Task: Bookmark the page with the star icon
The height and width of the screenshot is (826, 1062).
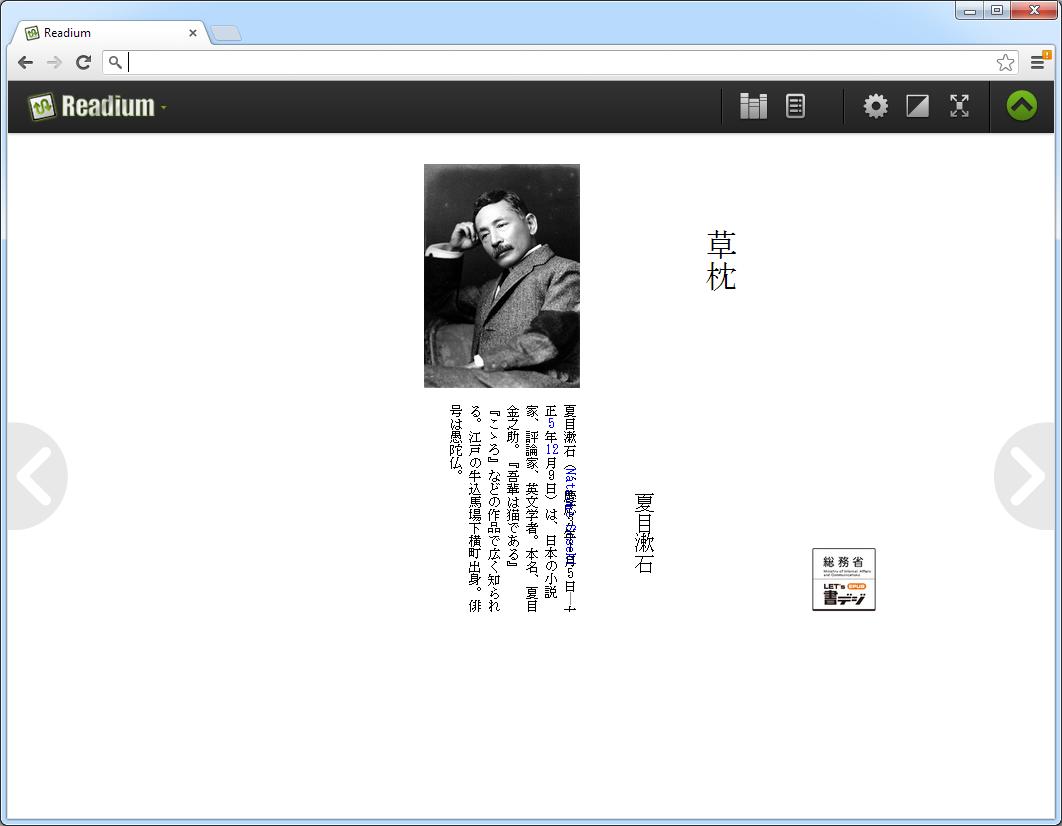Action: 1005,63
